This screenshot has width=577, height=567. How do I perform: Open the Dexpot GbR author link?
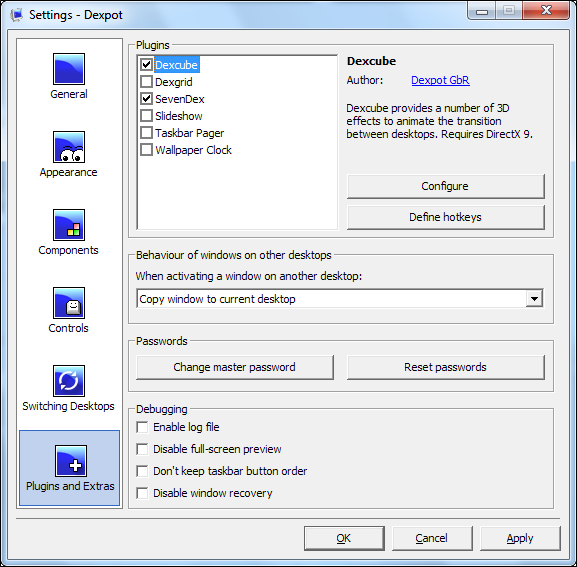pos(440,80)
